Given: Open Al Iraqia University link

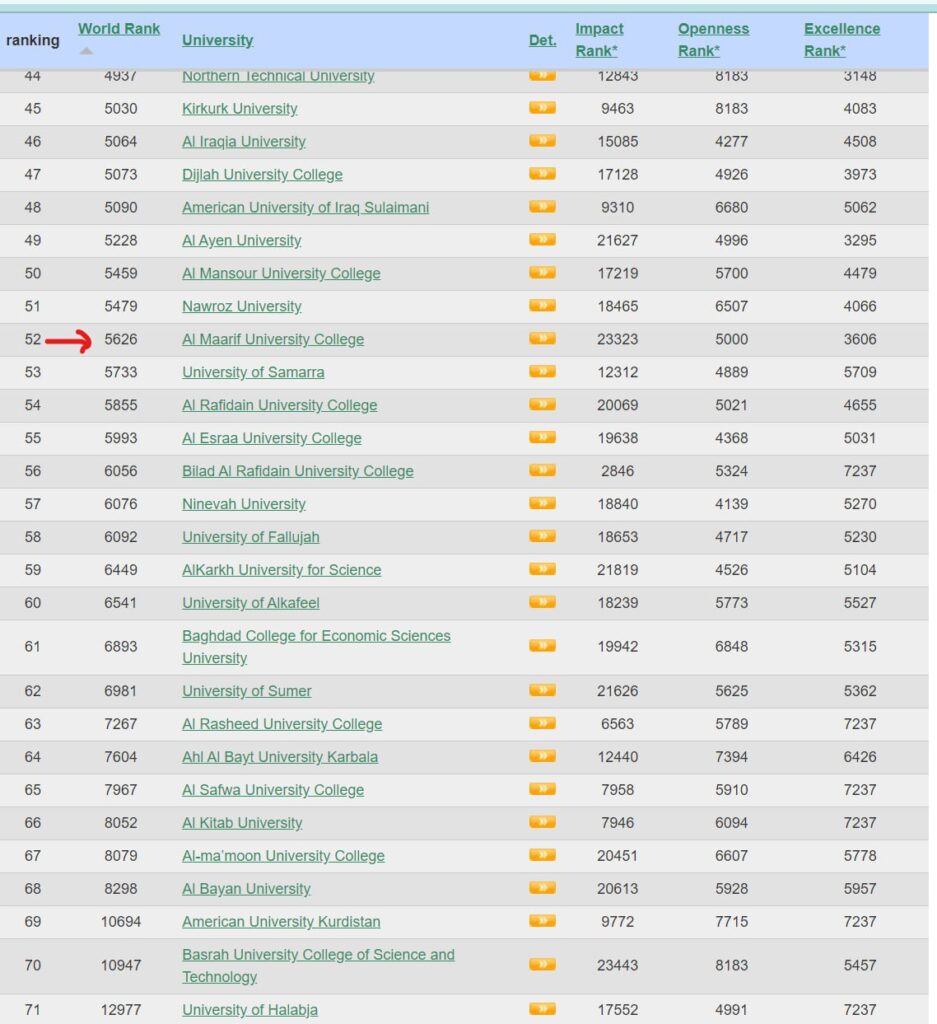Looking at the screenshot, I should pos(244,142).
